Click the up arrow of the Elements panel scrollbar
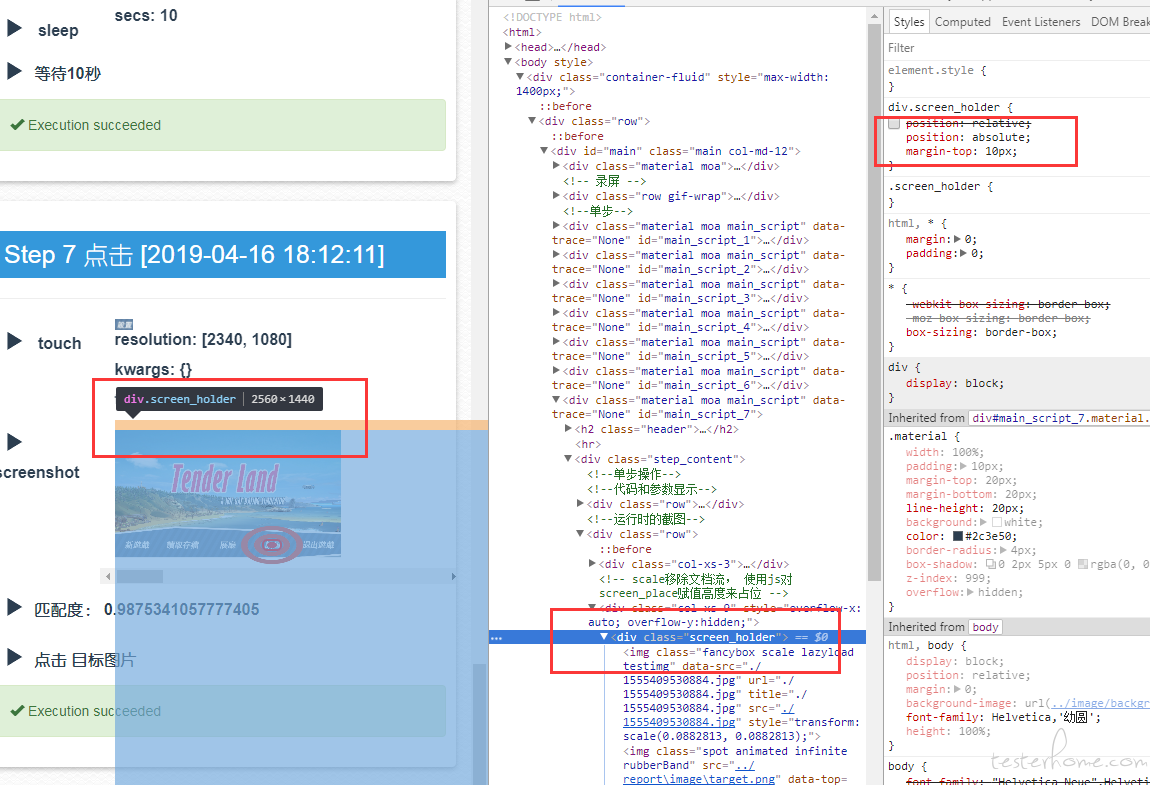 (874, 16)
